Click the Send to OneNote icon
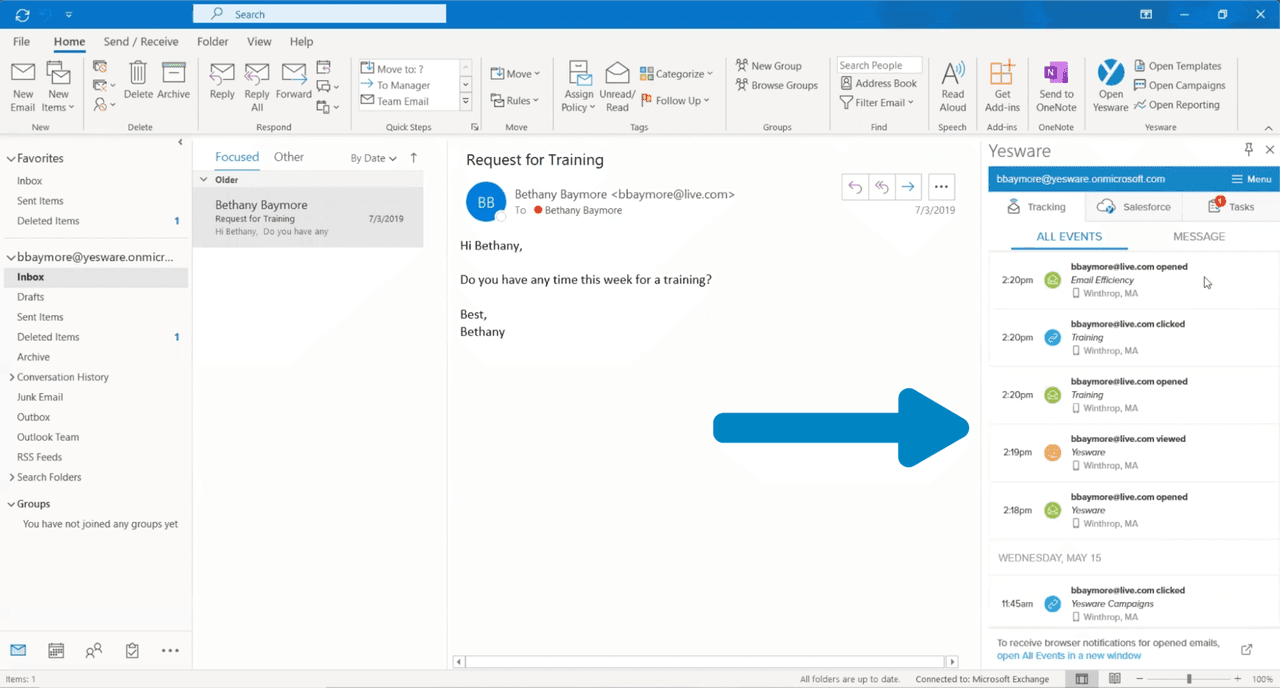The width and height of the screenshot is (1280, 688). click(x=1055, y=84)
